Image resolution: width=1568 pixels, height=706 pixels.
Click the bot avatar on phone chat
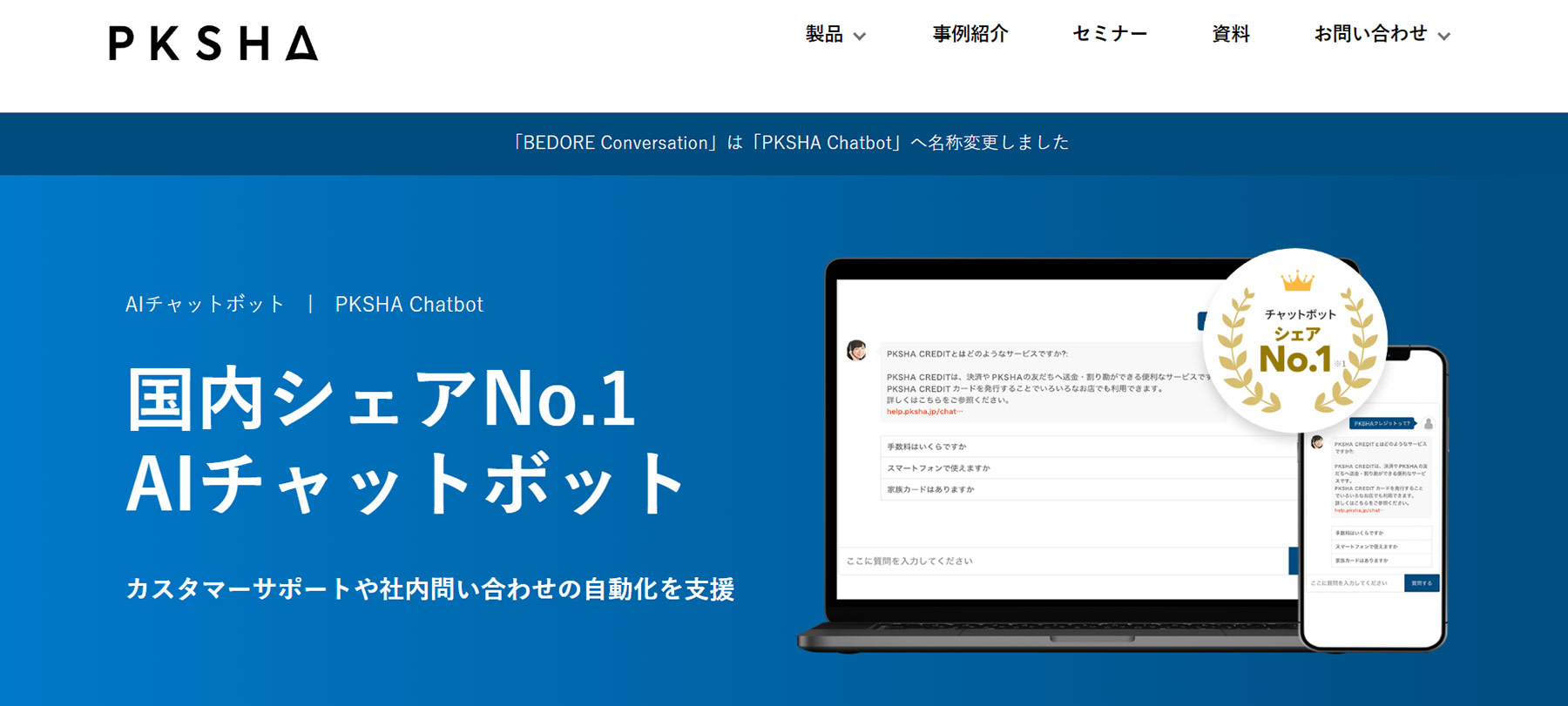click(x=1317, y=442)
